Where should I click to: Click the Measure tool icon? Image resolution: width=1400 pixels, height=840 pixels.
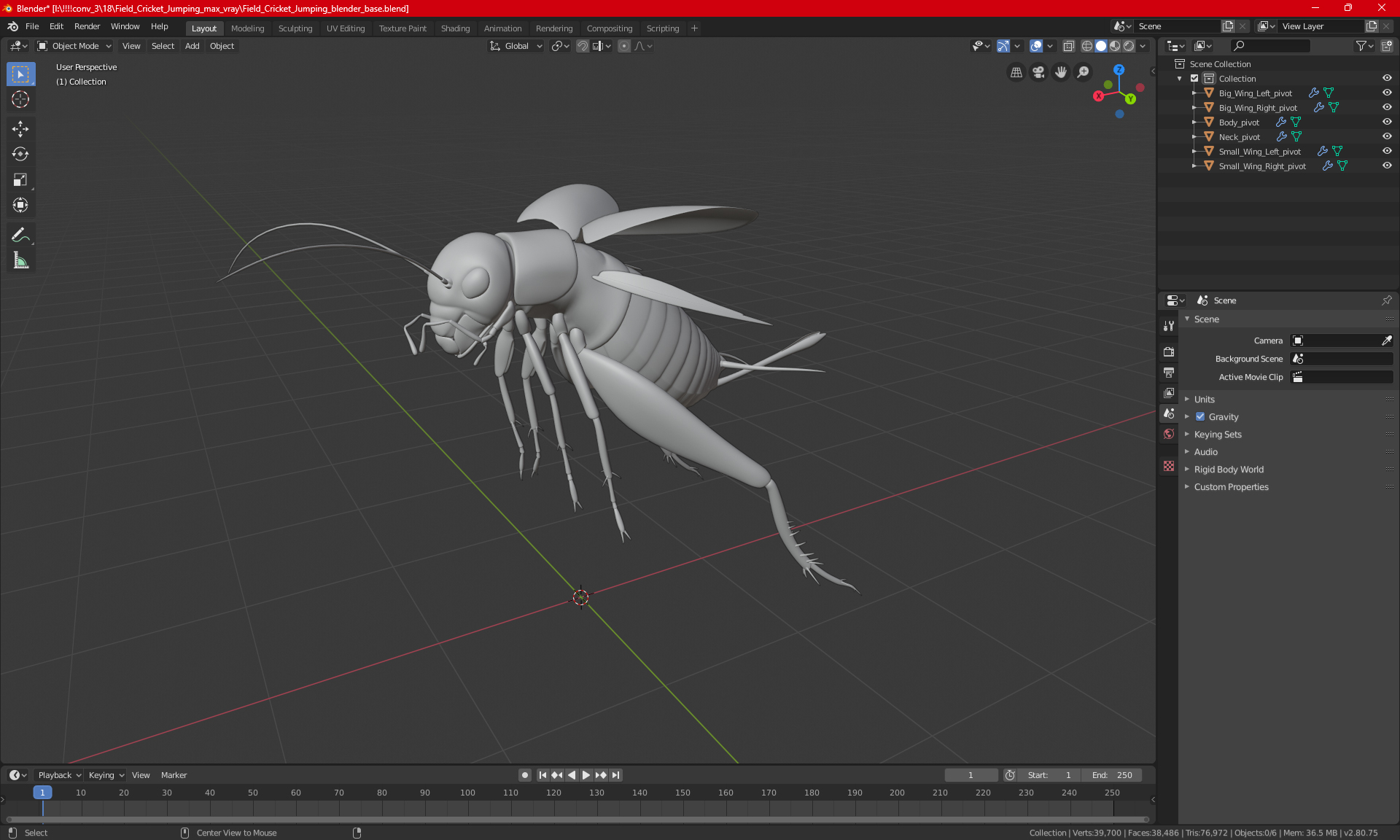pyautogui.click(x=20, y=261)
